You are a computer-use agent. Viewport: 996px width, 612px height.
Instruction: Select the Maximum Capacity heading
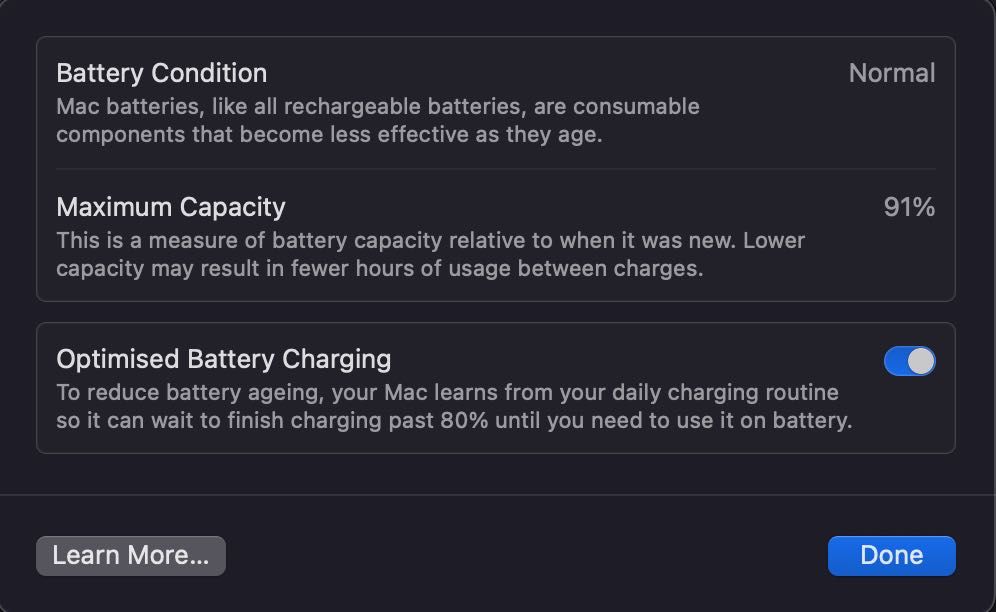(x=171, y=207)
